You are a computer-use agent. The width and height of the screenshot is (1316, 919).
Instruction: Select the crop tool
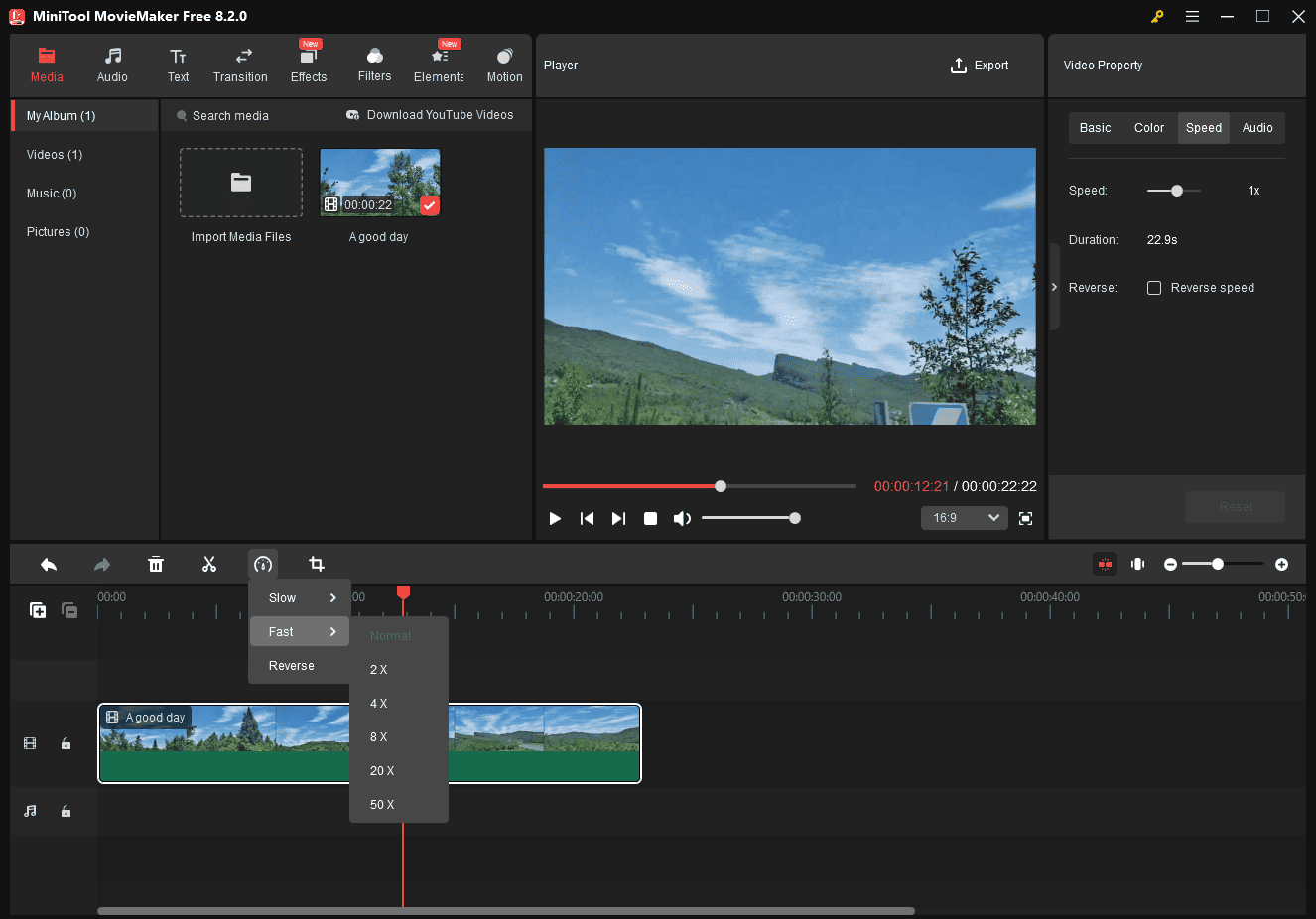tap(317, 564)
